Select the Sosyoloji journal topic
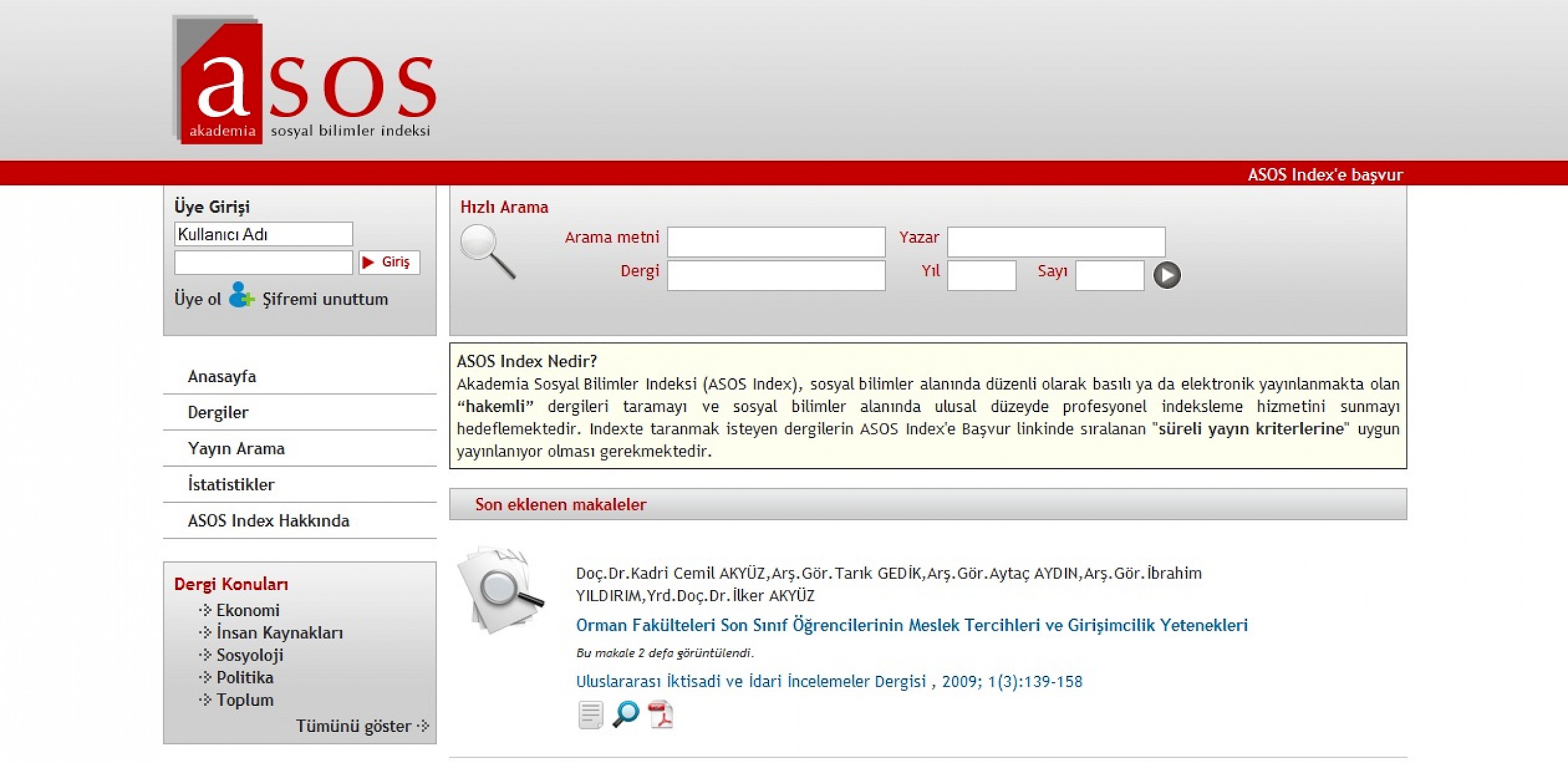 point(249,655)
